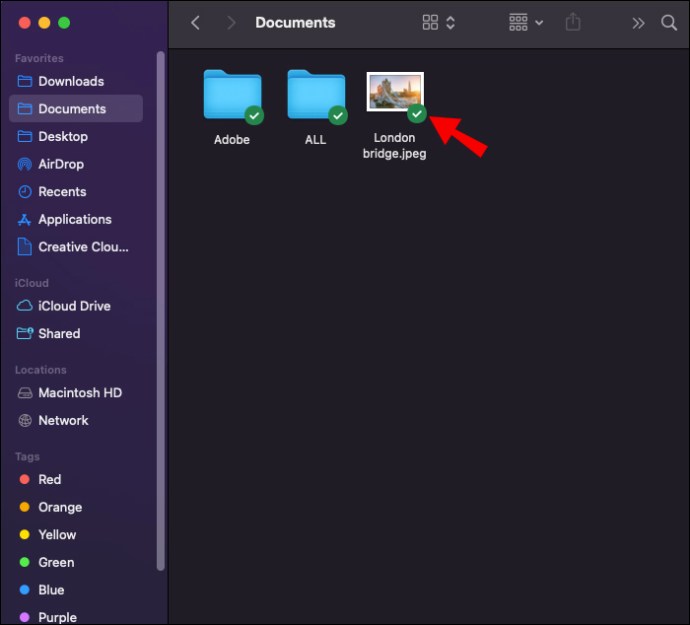Click the green sync checkmark on ALL
The image size is (690, 625).
coord(338,115)
